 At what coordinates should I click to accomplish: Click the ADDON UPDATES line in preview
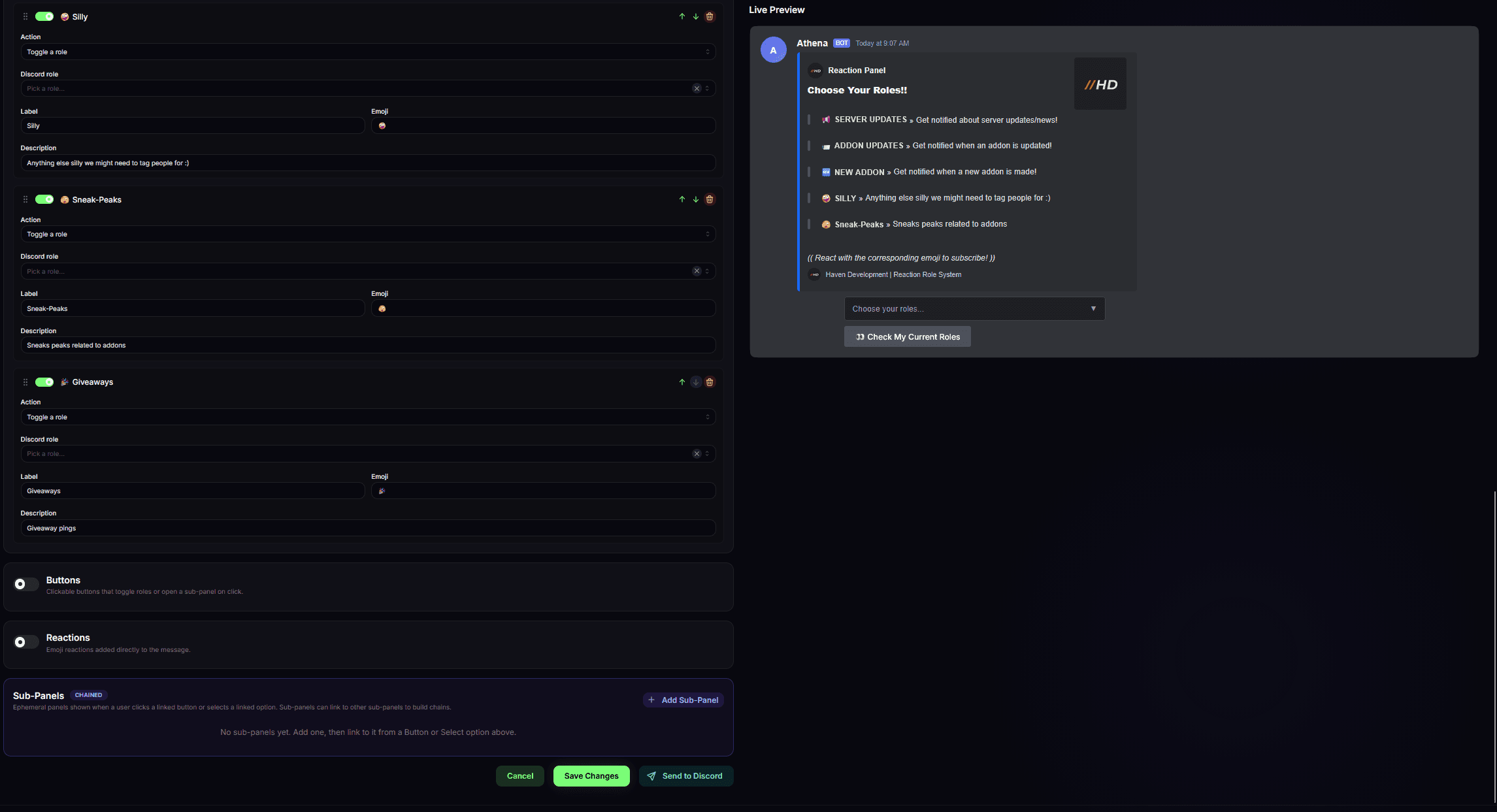(936, 146)
